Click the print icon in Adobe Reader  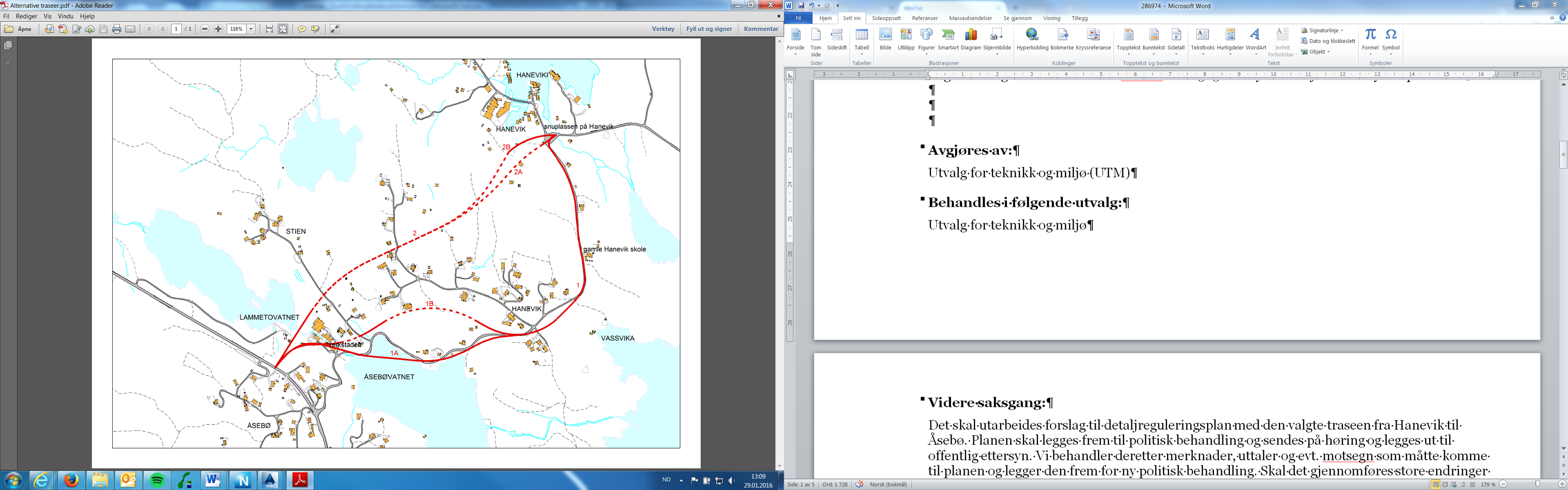click(117, 29)
